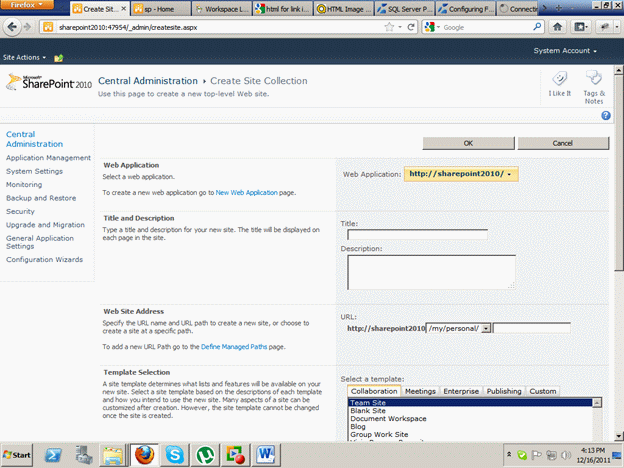This screenshot has height=468, width=624.
Task: Open uTorrent from the taskbar
Action: coord(205,455)
